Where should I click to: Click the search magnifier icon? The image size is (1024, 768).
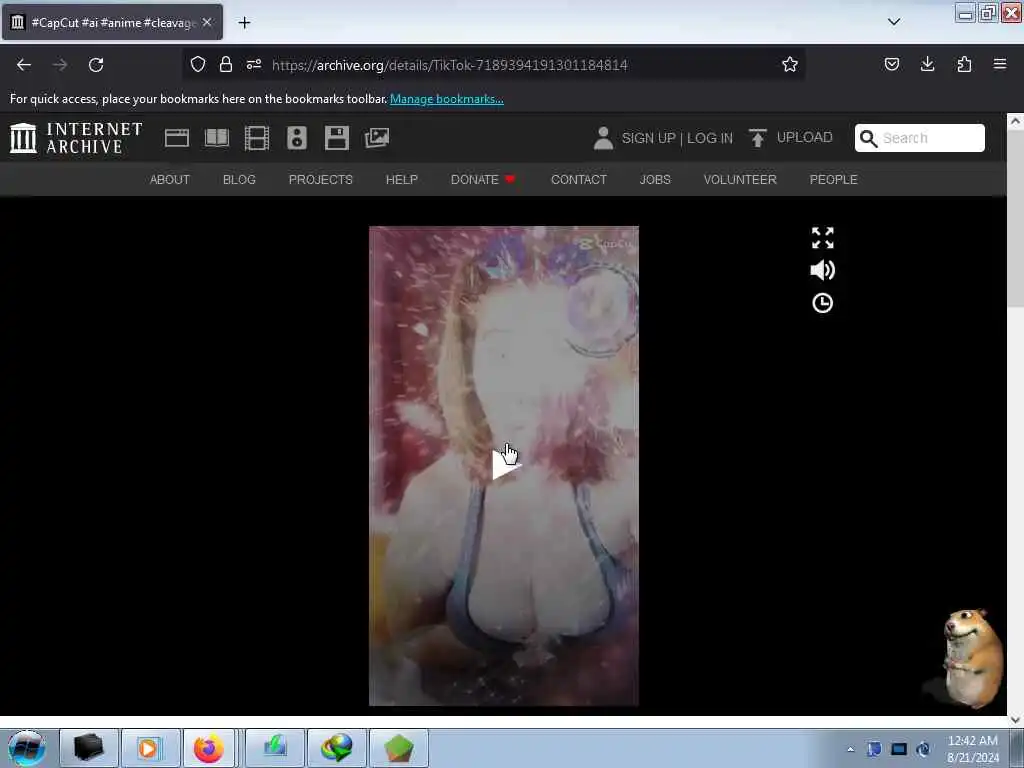[x=868, y=138]
